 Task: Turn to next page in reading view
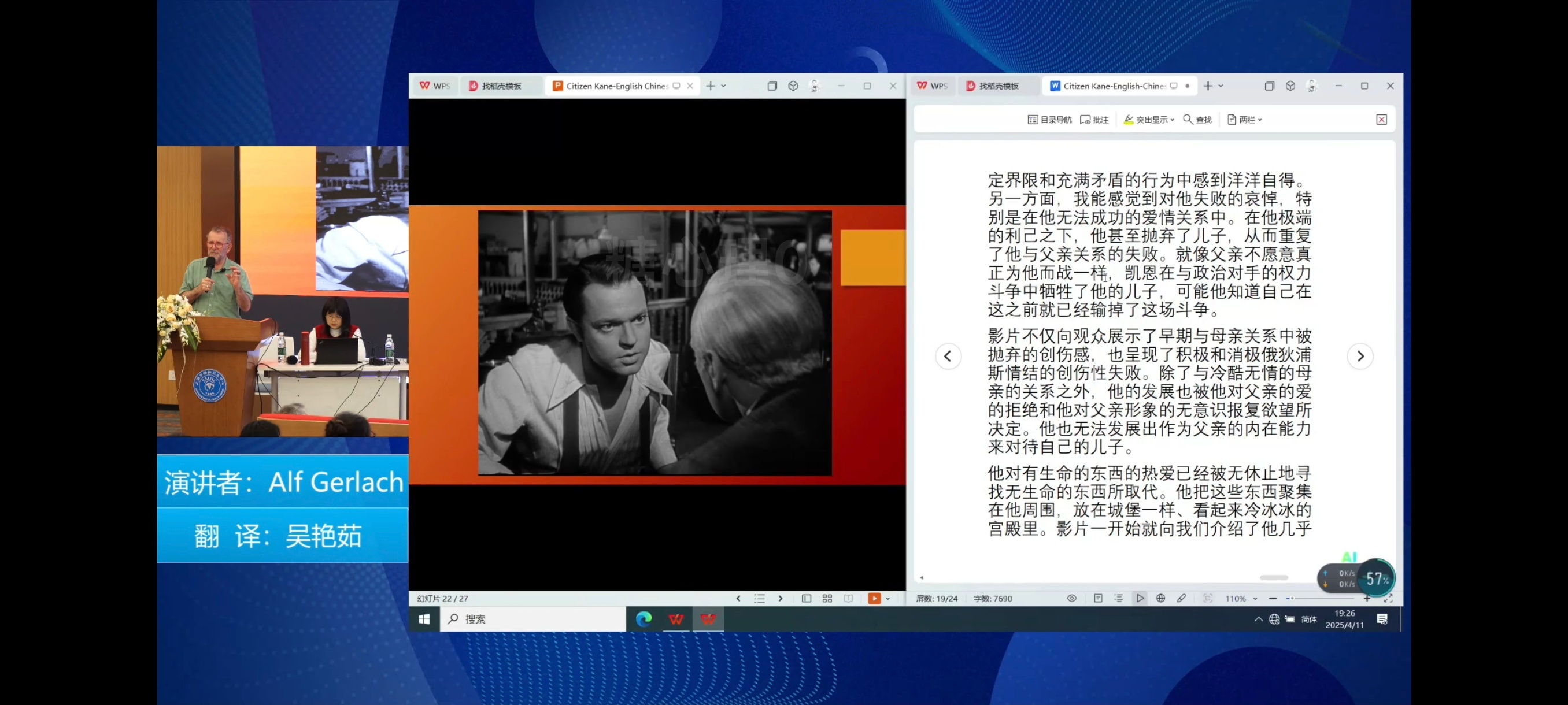tap(1360, 357)
